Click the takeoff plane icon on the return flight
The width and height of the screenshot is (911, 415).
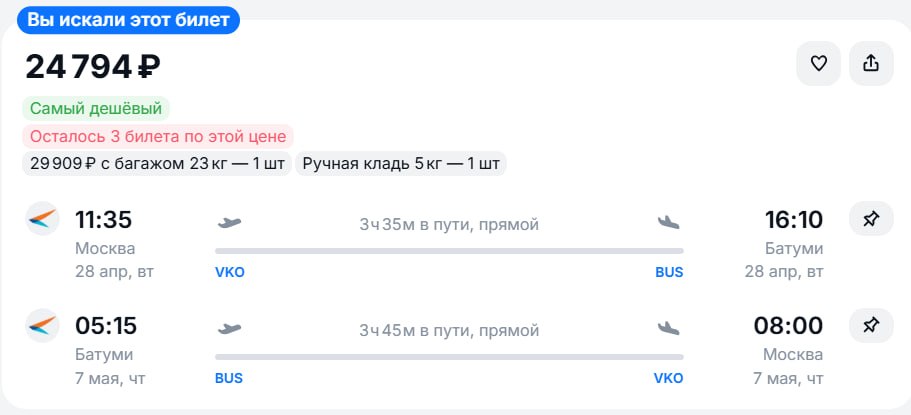coord(229,328)
